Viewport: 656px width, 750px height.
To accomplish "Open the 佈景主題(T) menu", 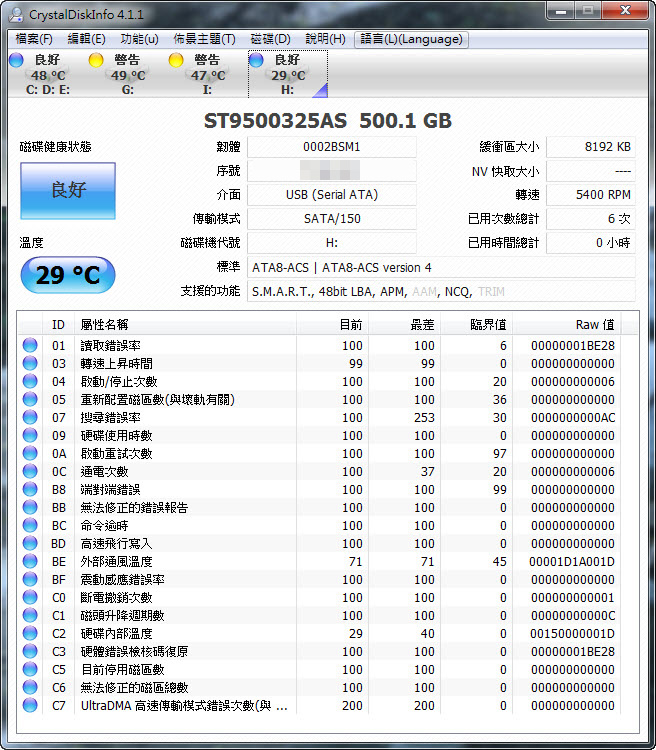I will point(204,39).
